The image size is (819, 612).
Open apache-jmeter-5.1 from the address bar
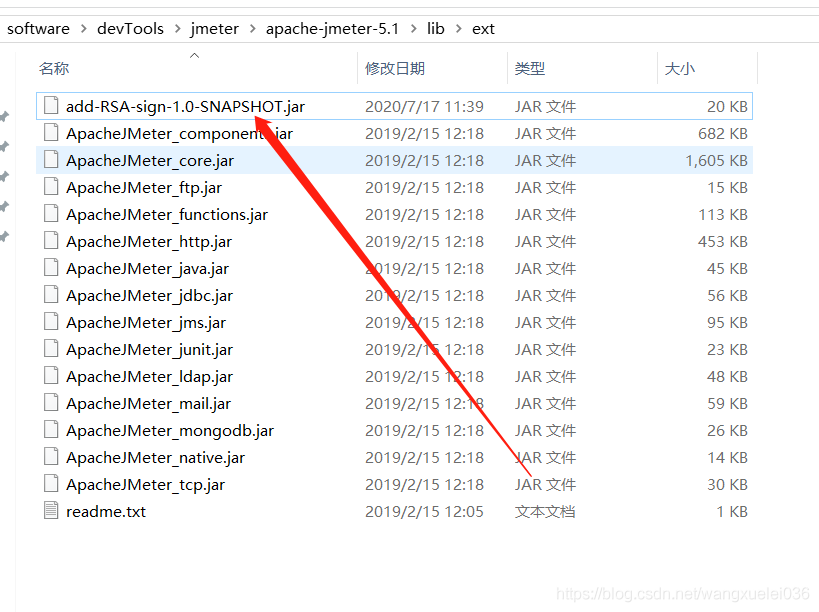point(332,28)
